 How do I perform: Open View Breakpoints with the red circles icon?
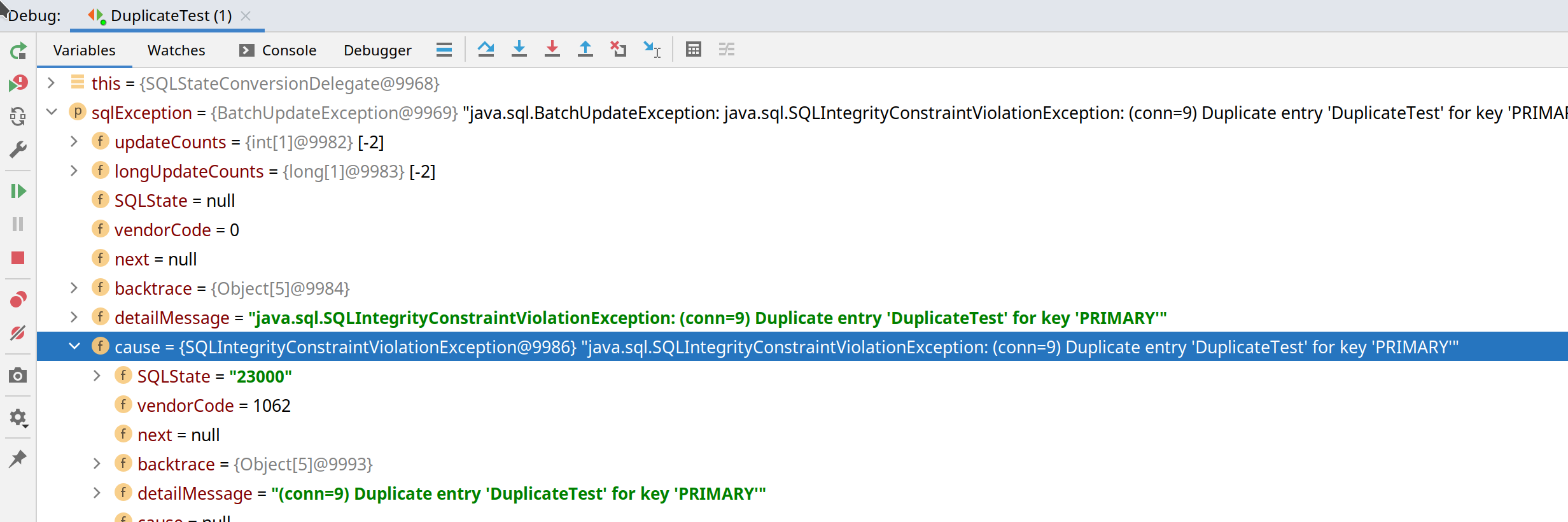click(x=18, y=299)
